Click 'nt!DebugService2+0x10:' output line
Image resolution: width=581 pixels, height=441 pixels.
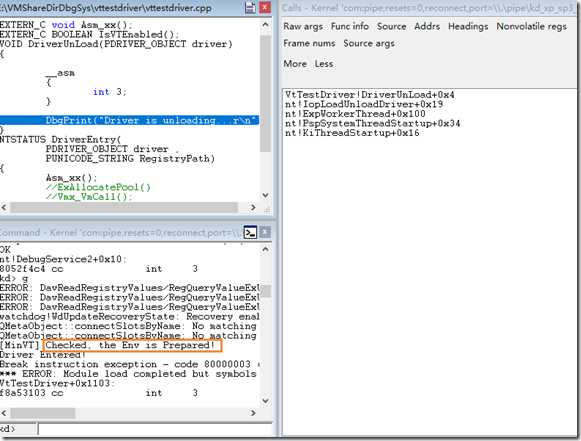click(63, 259)
